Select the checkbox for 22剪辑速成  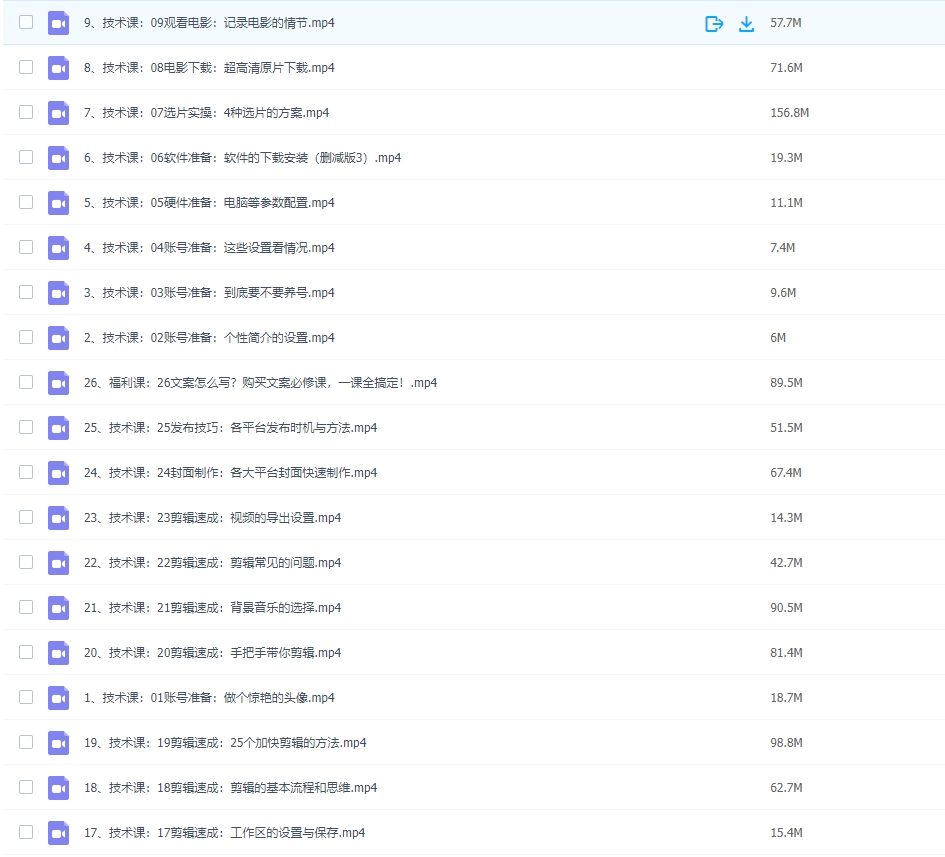[x=26, y=562]
